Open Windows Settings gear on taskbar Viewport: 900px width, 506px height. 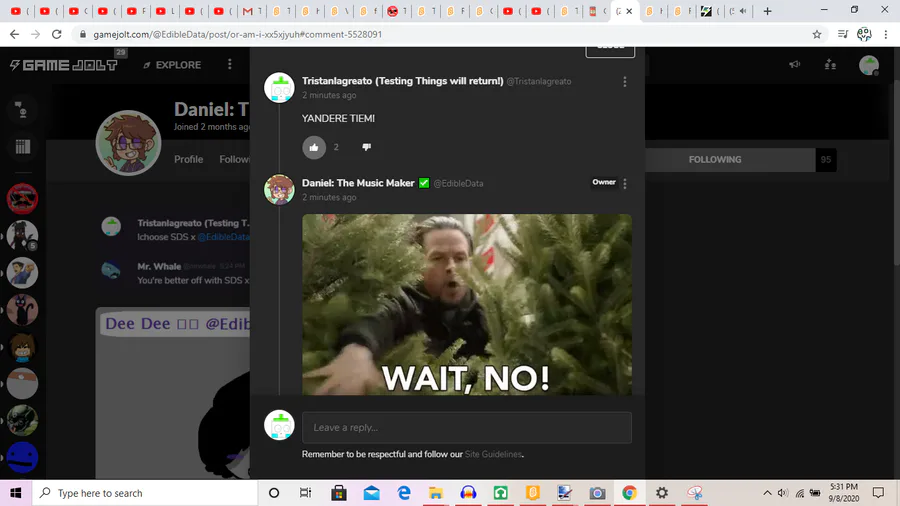[662, 493]
